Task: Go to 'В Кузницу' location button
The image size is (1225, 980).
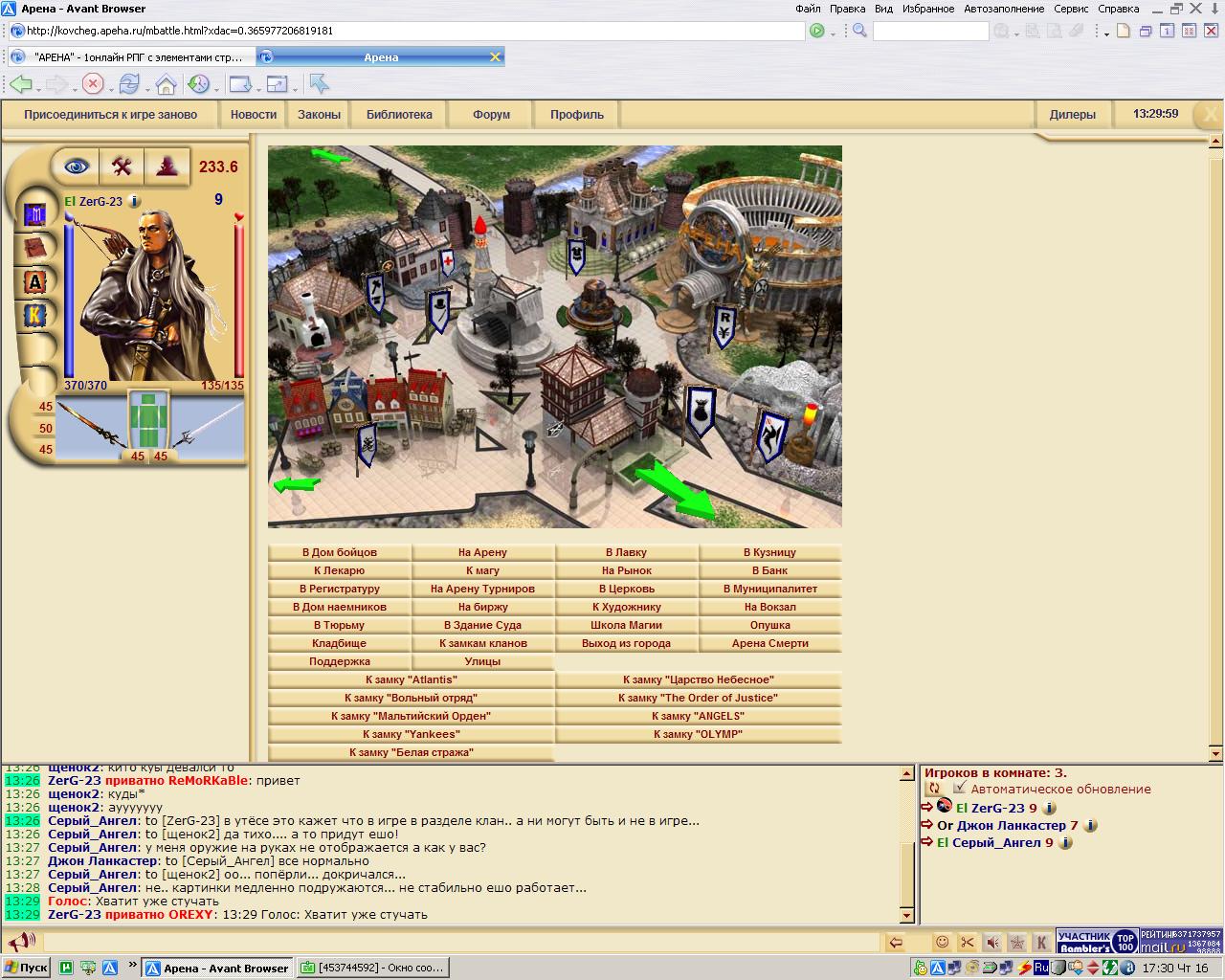Action: tap(770, 552)
